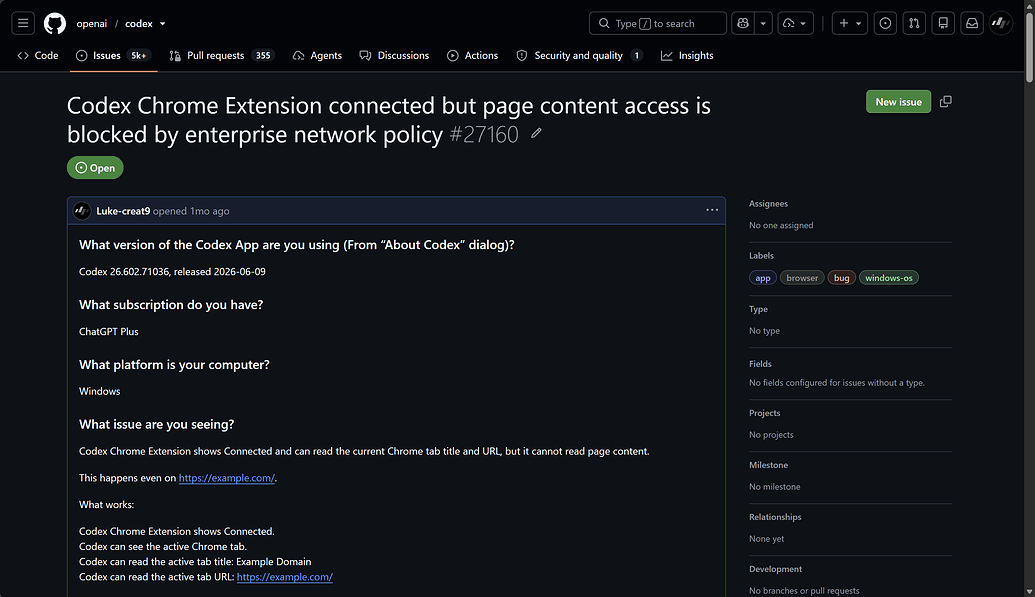Copy the issue link using the copy icon
The width and height of the screenshot is (1035, 597).
pos(946,102)
